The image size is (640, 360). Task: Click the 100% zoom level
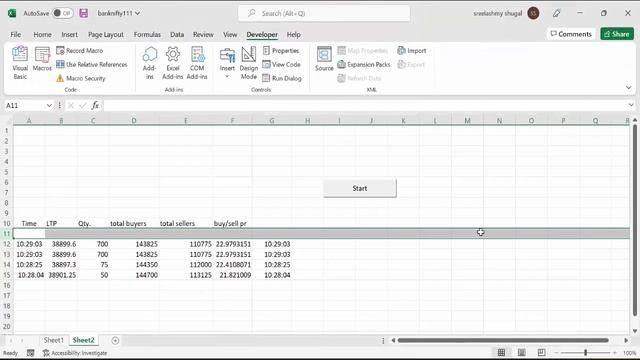pyautogui.click(x=629, y=353)
